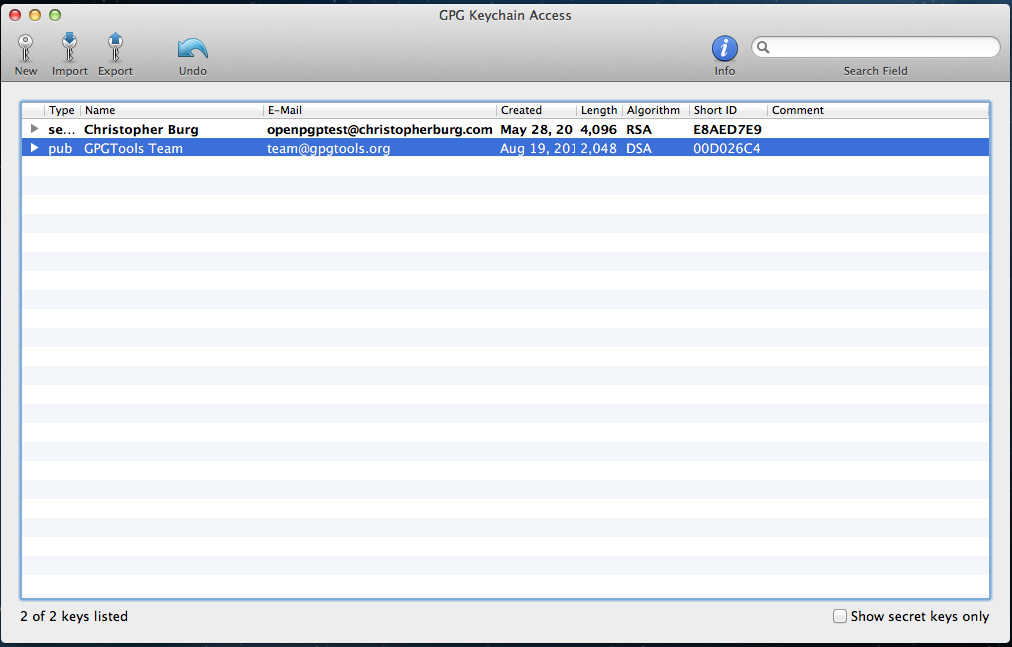The width and height of the screenshot is (1012, 647).
Task: Focus the Search Field box
Action: 876,47
